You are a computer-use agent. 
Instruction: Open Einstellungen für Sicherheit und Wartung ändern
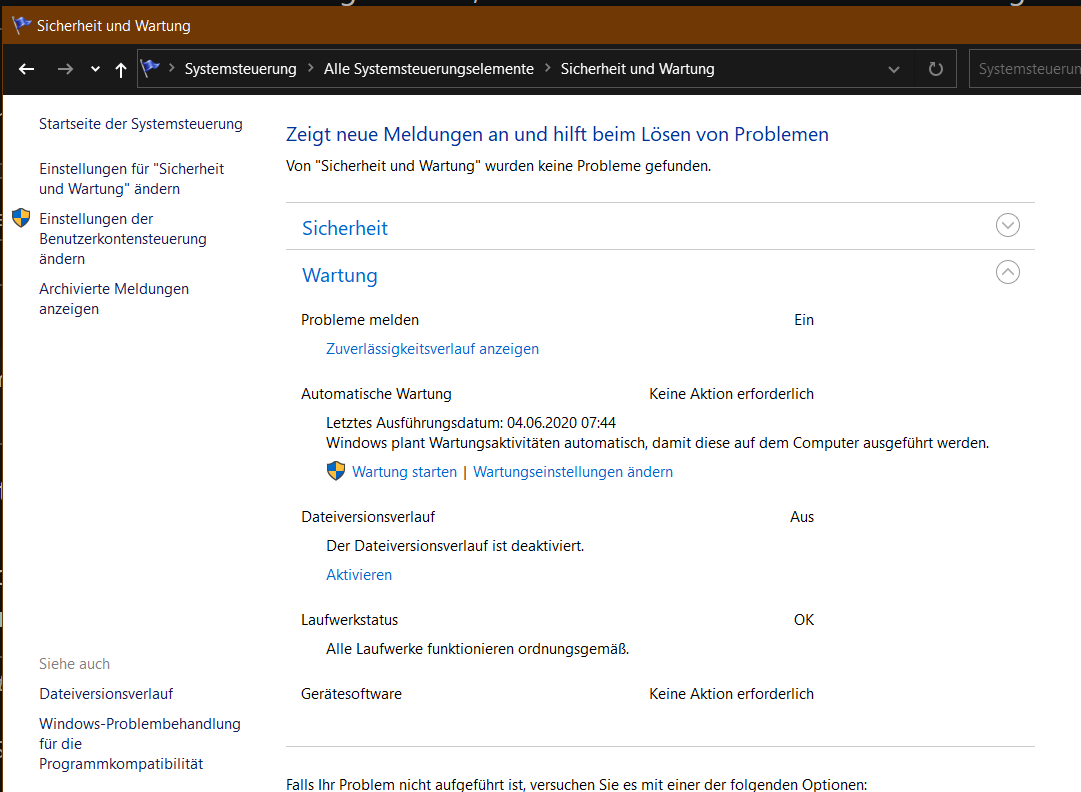(x=132, y=179)
